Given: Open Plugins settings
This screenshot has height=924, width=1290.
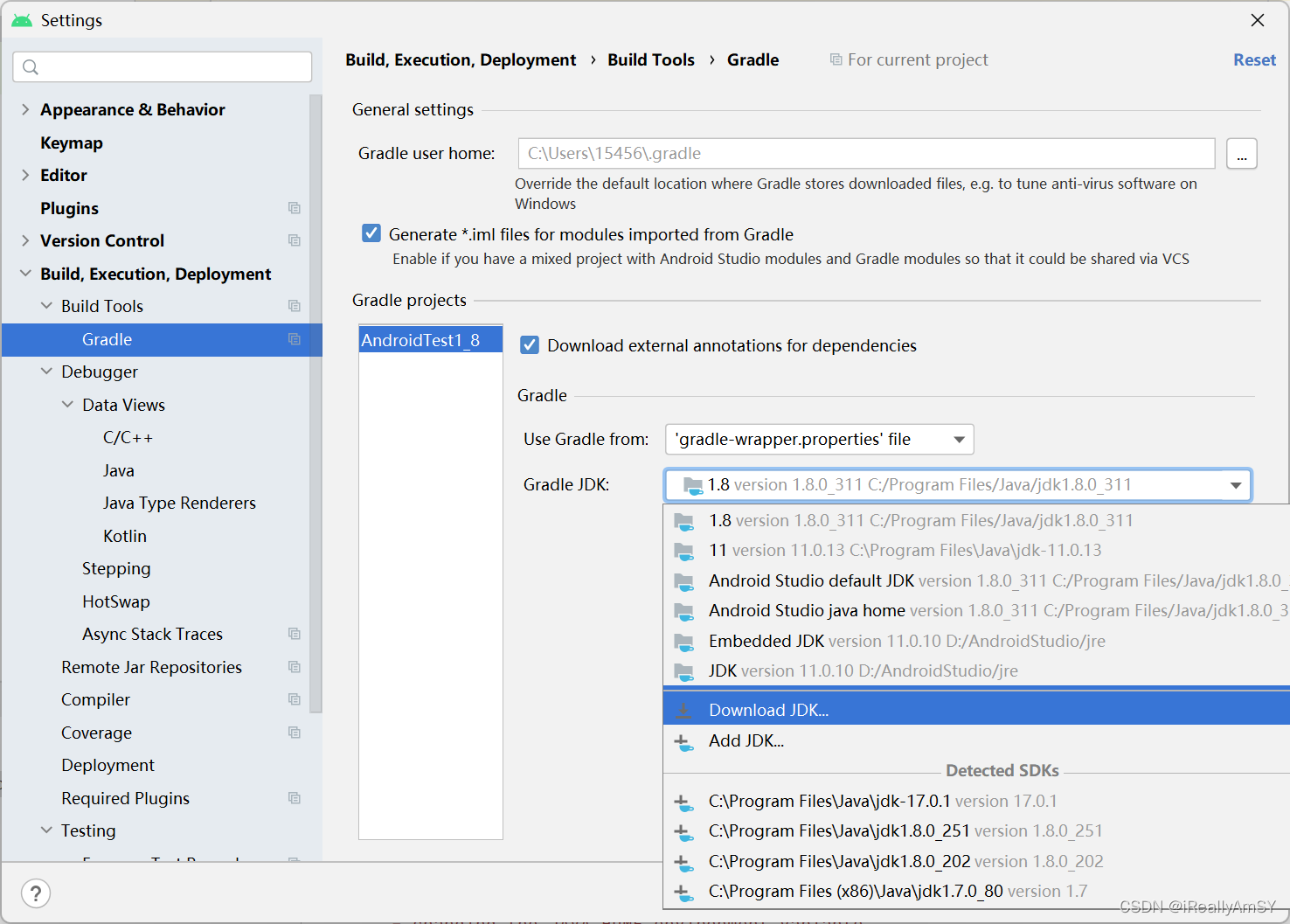Looking at the screenshot, I should 69,208.
